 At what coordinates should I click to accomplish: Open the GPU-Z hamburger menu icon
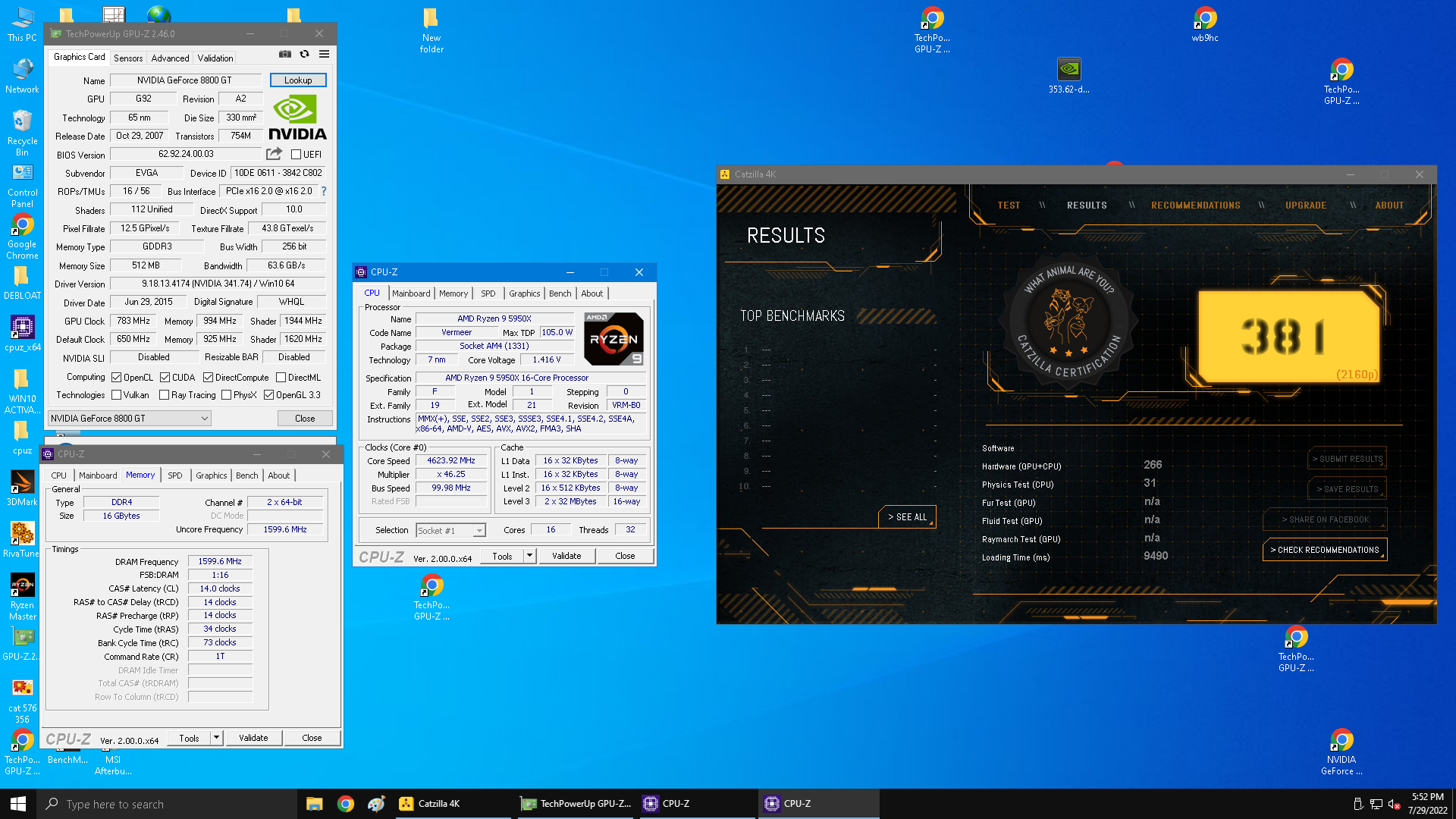pos(324,54)
